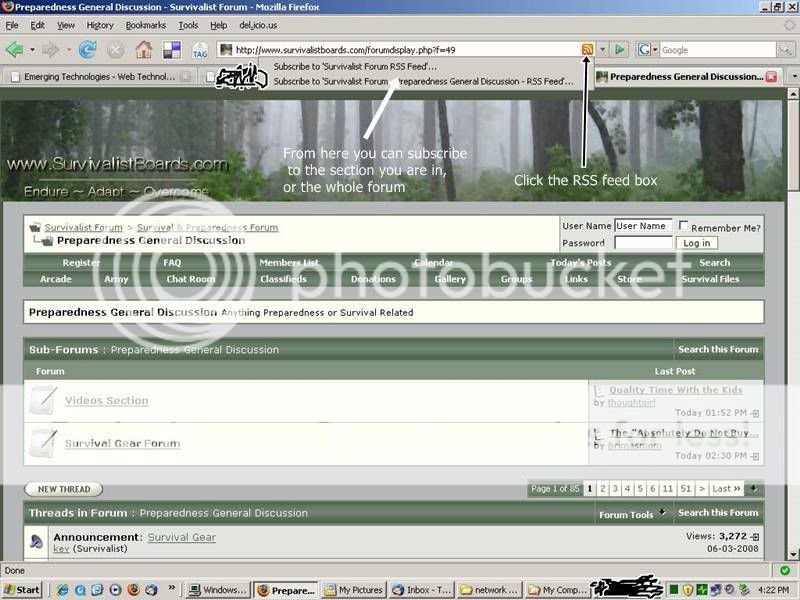The width and height of the screenshot is (800, 600).
Task: Switch to Emerging Technologies tab
Action: point(101,77)
